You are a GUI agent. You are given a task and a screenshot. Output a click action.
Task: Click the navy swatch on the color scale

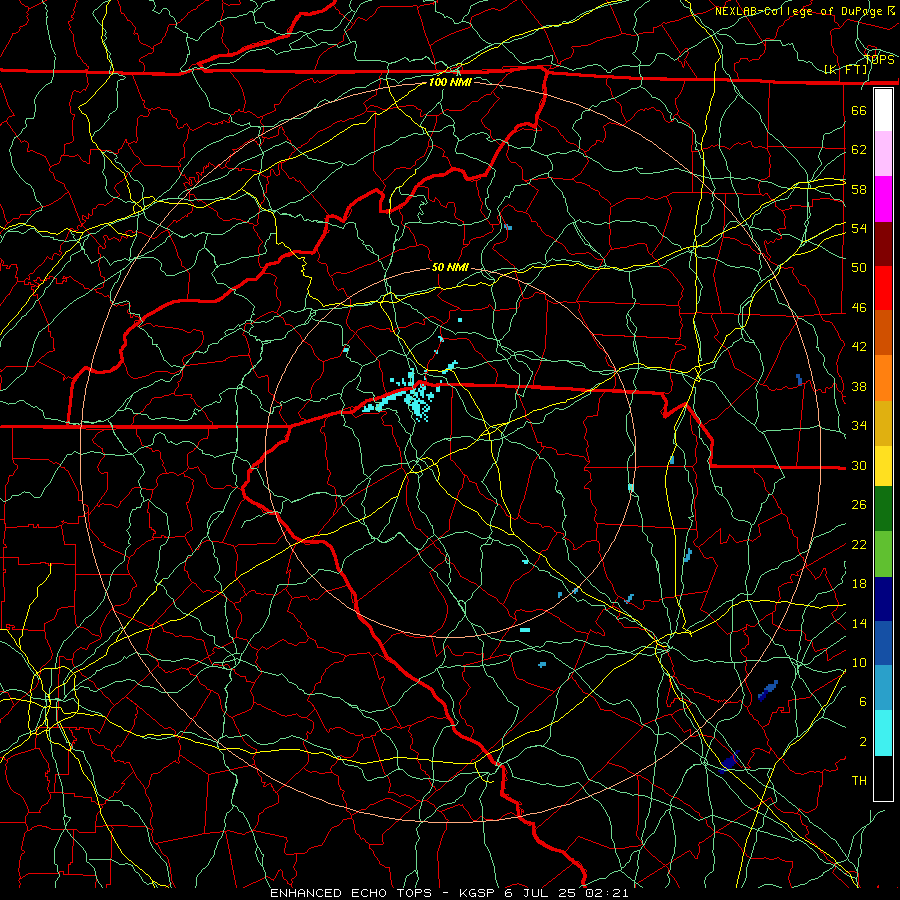click(883, 599)
